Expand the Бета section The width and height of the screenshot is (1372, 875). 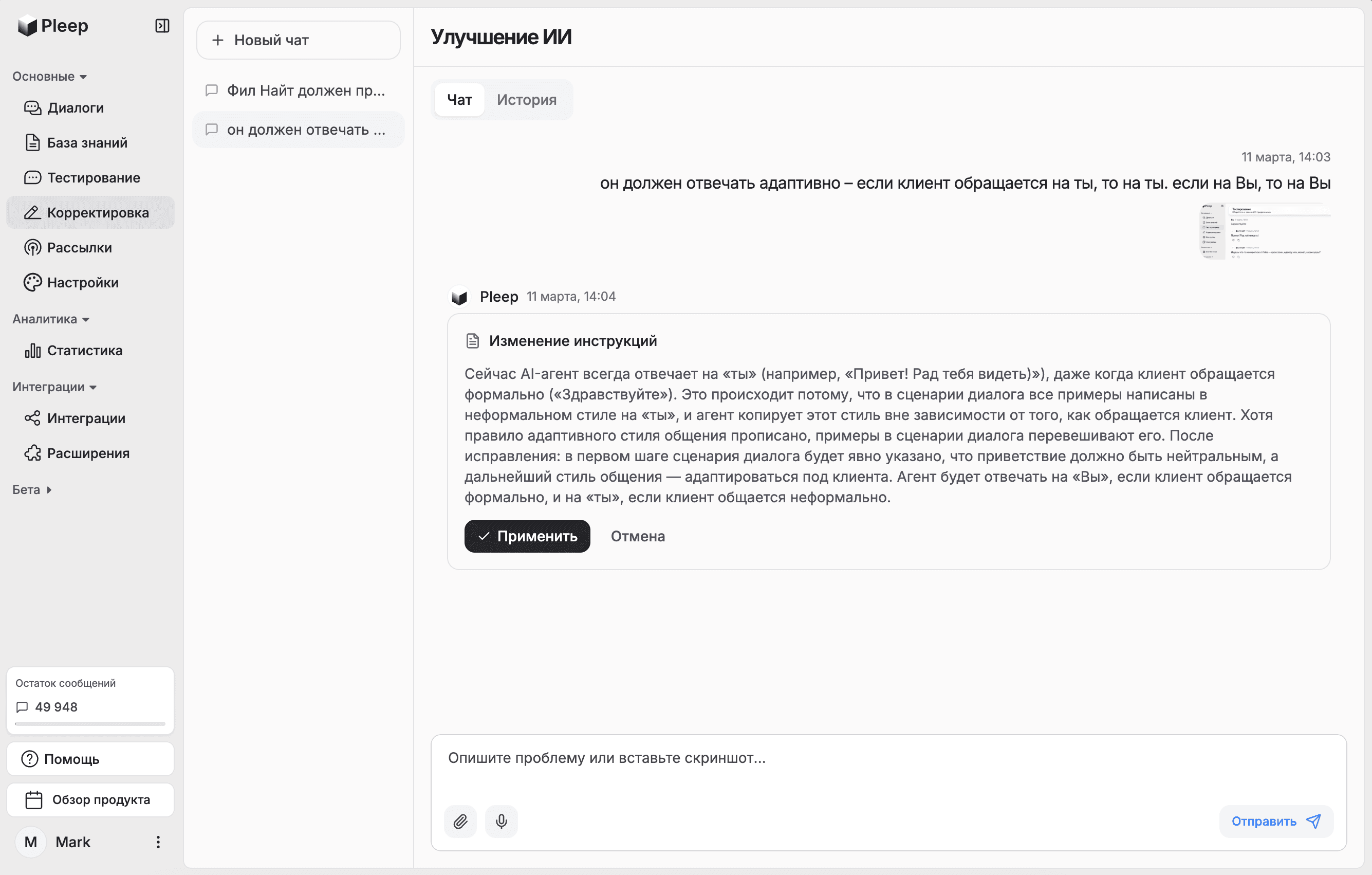(x=31, y=489)
